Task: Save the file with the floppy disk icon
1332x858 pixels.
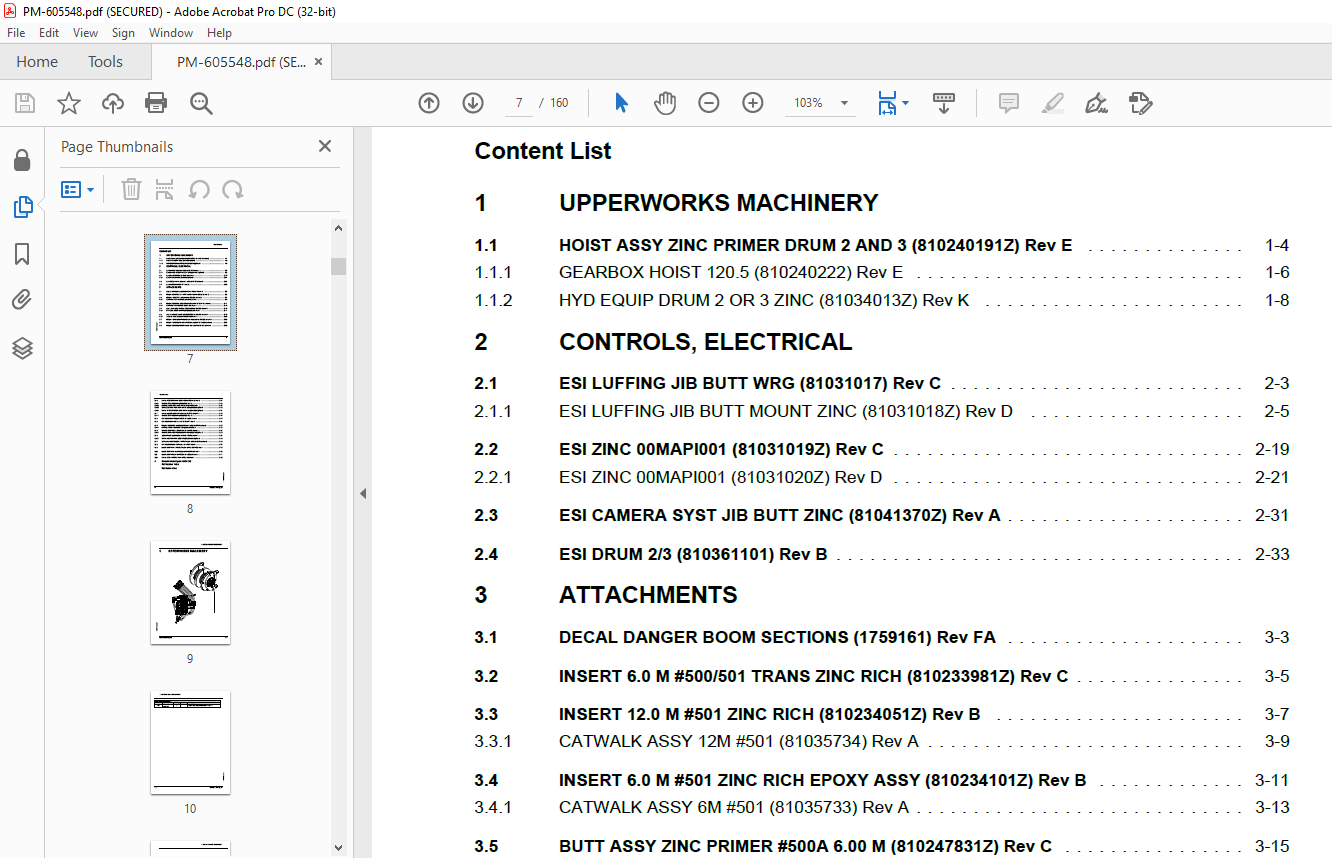Action: pos(25,103)
